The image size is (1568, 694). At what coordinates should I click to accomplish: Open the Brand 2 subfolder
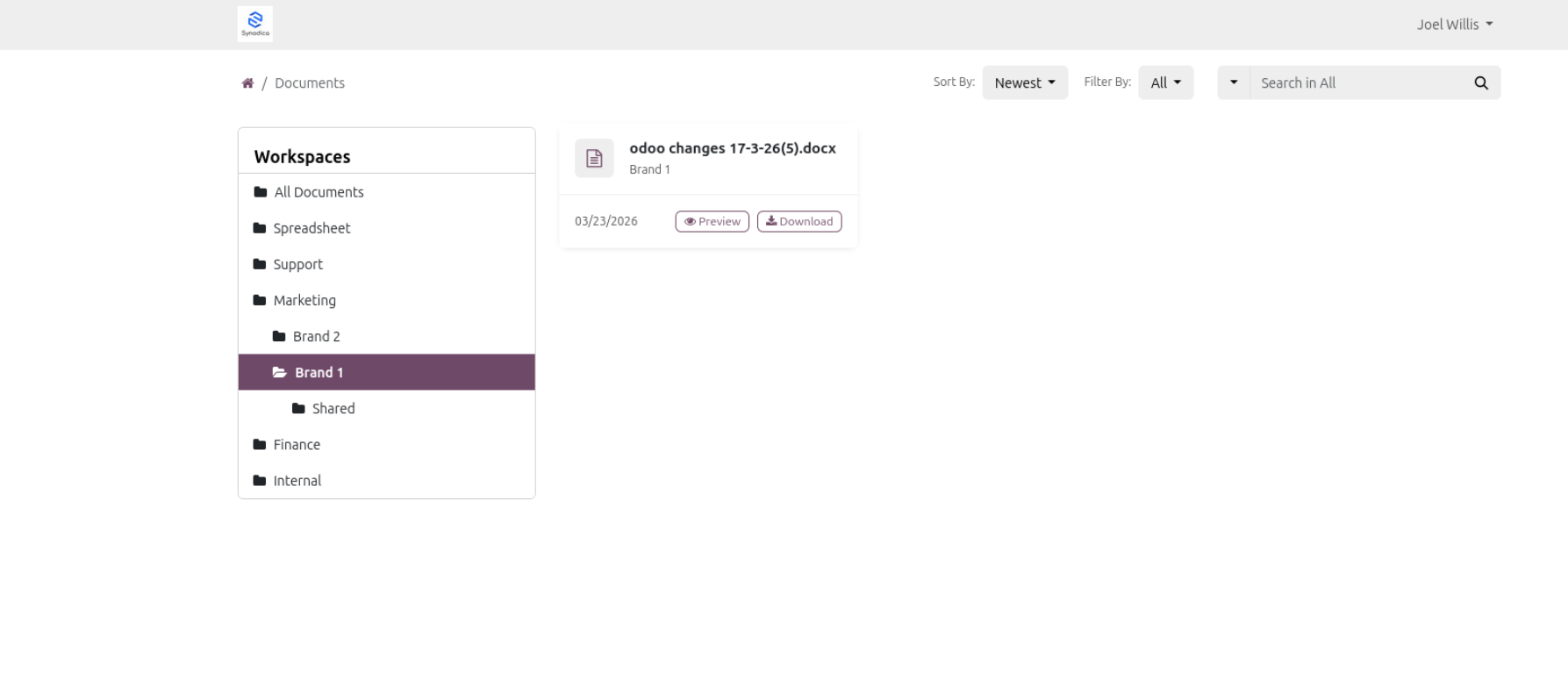tap(386, 336)
